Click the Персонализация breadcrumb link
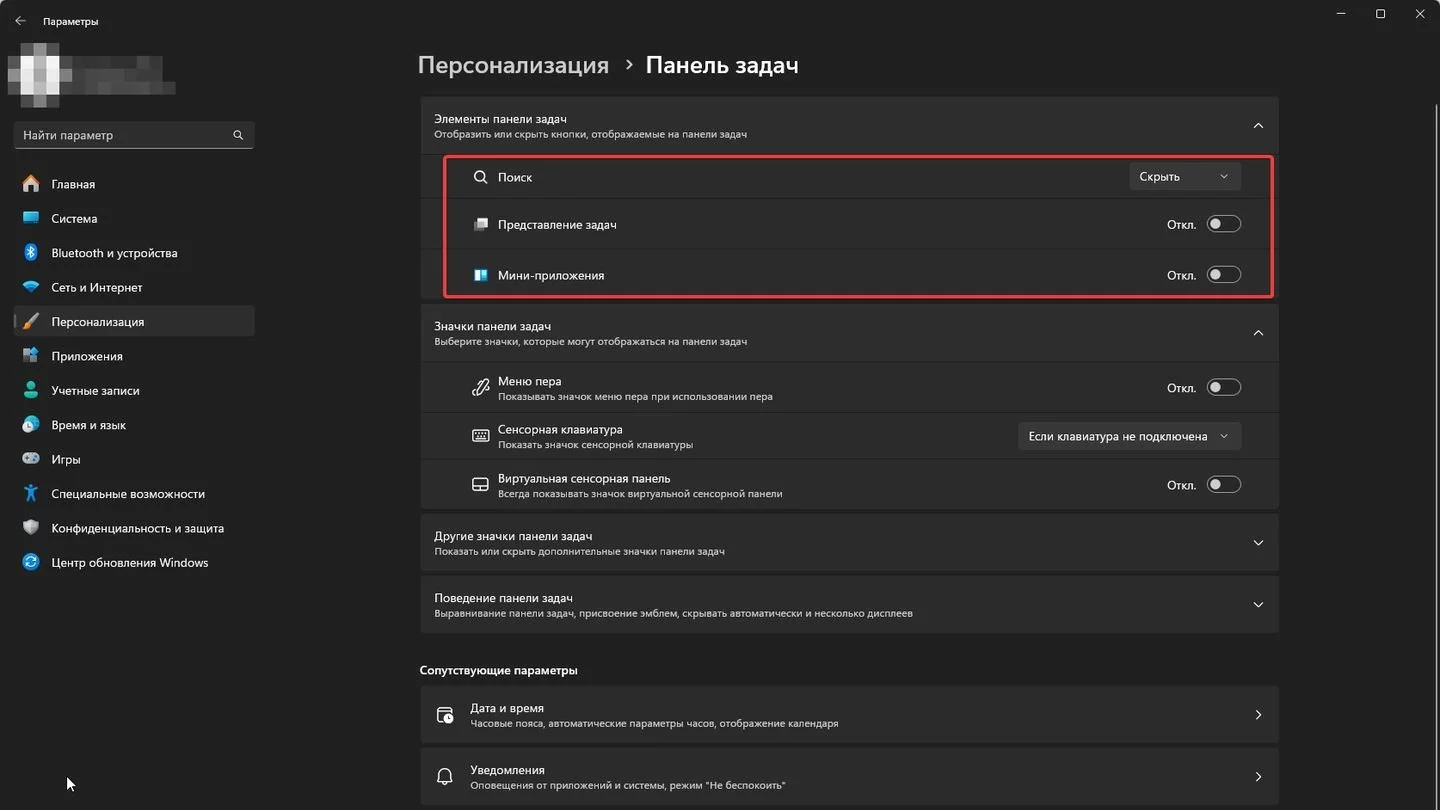Viewport: 1440px width, 810px height. (513, 65)
